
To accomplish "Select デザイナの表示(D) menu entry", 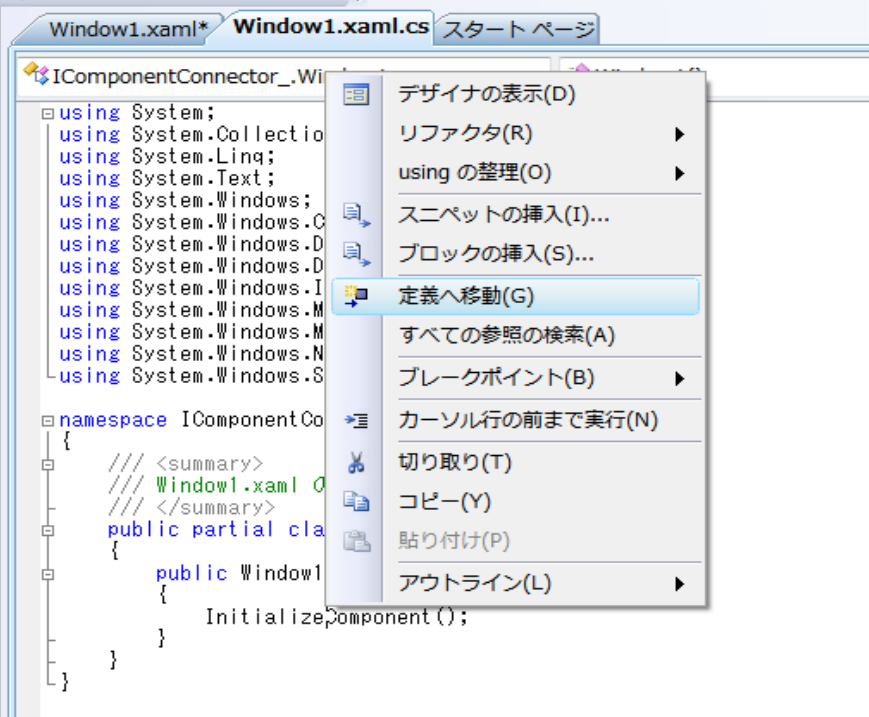I will pos(515,94).
